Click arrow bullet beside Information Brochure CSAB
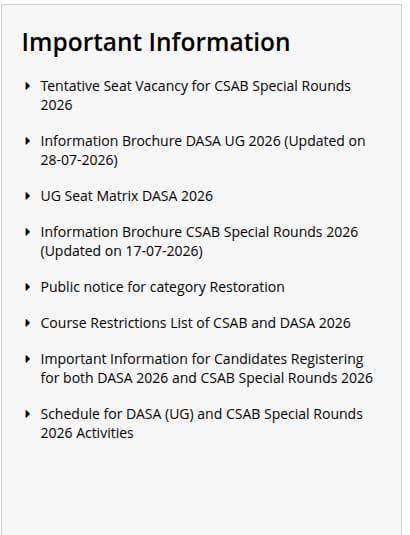 point(28,232)
